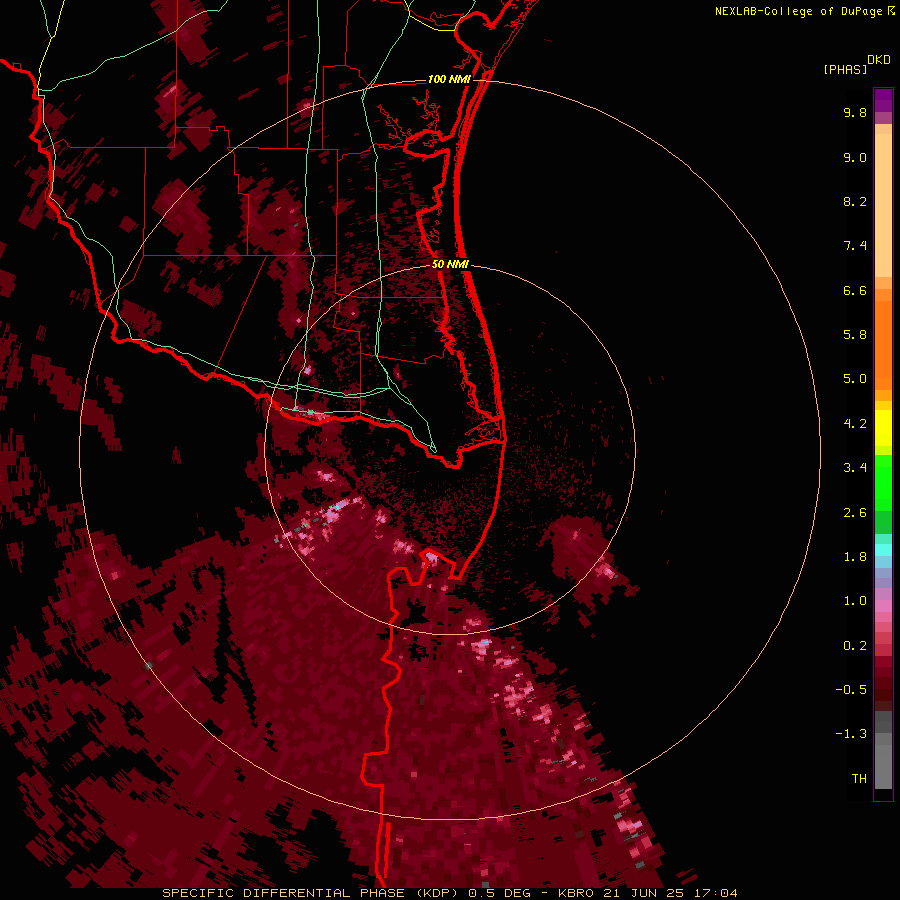Click the 4.2 scale value
Image resolution: width=900 pixels, height=900 pixels.
[855, 424]
